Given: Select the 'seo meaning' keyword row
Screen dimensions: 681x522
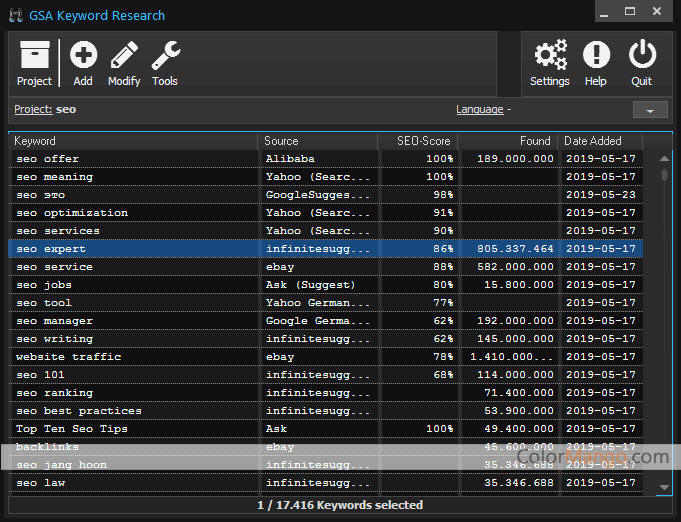Looking at the screenshot, I should pyautogui.click(x=326, y=177).
